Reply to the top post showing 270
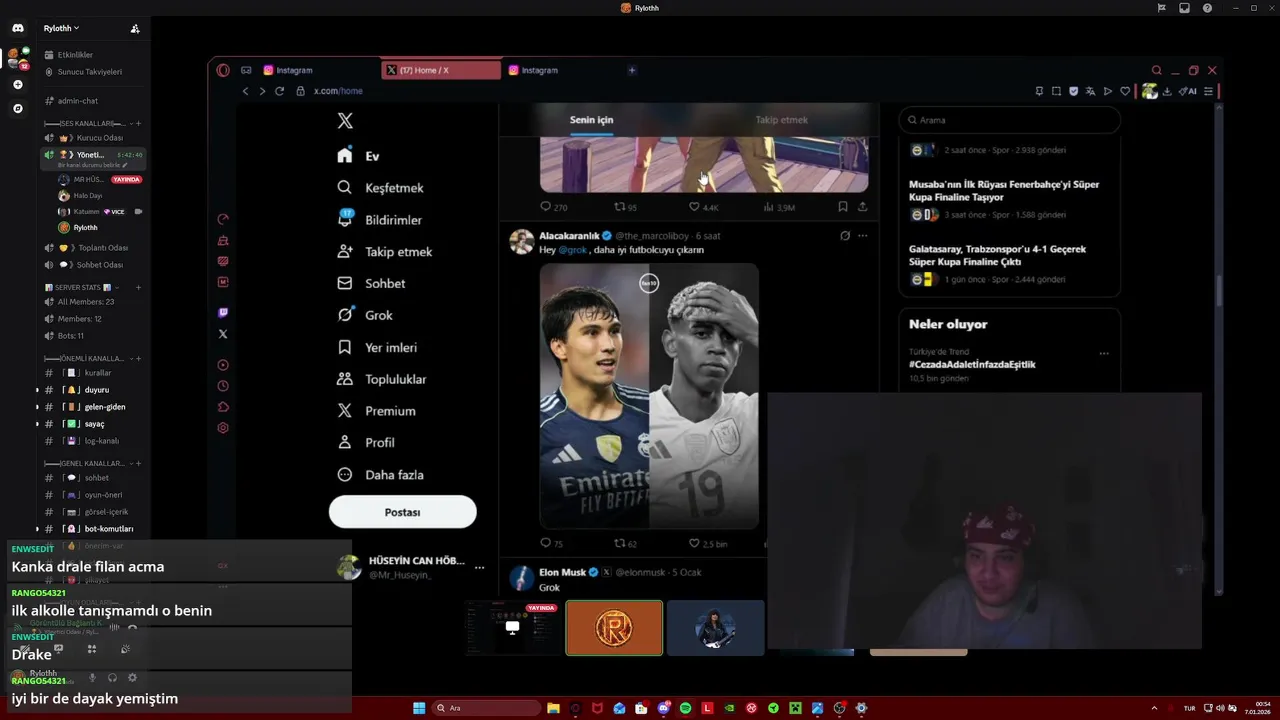The height and width of the screenshot is (720, 1280). (x=553, y=207)
